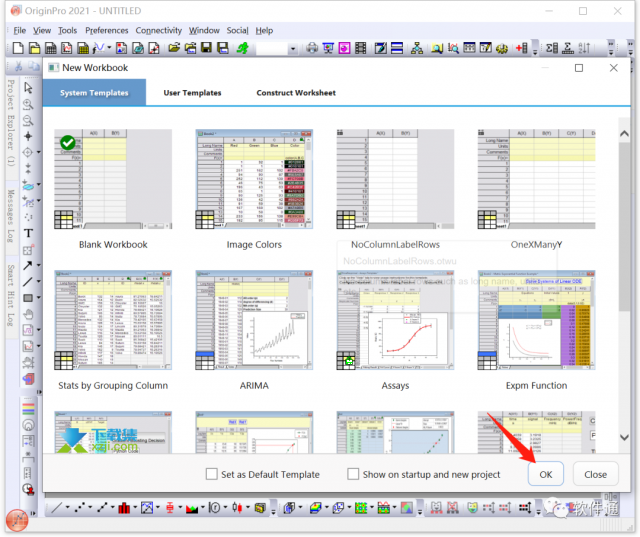640x537 pixels.
Task: Select the Text tool T icon
Action: coord(28,233)
